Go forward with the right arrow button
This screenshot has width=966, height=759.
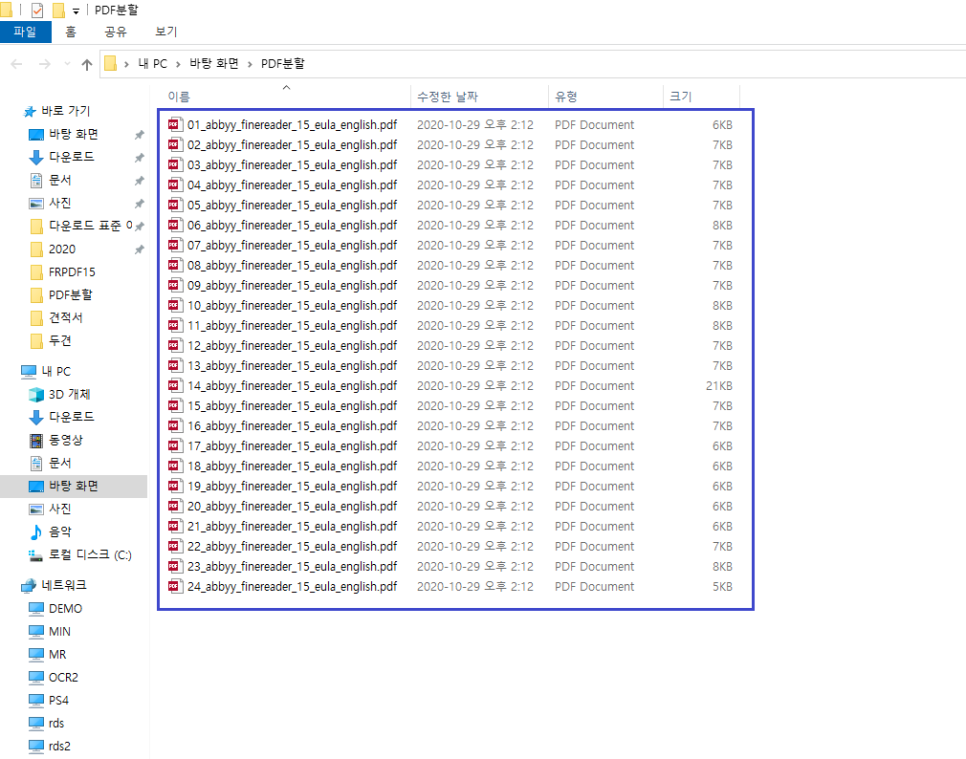44,64
